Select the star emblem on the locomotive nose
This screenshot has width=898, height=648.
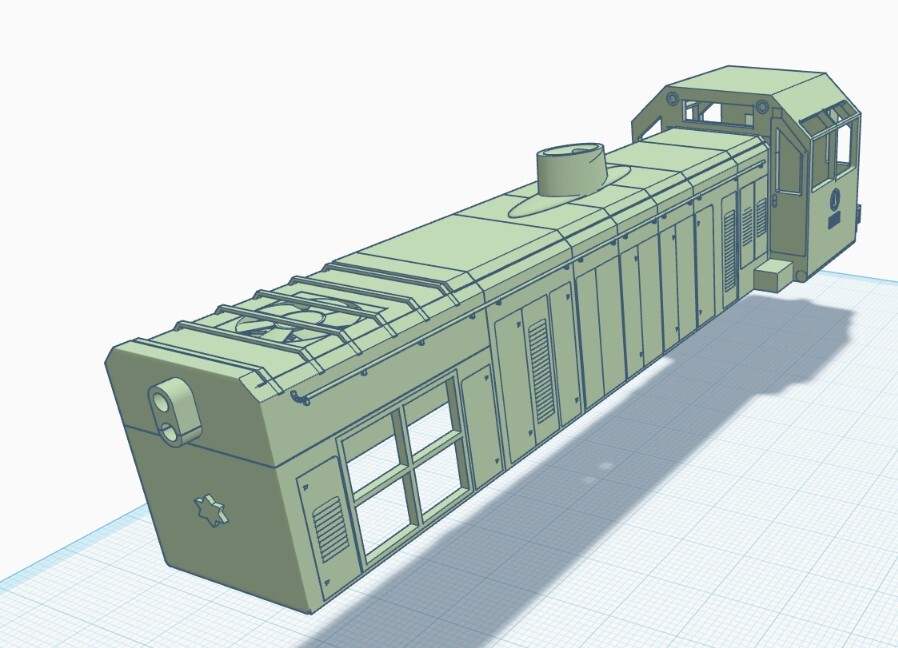click(211, 510)
